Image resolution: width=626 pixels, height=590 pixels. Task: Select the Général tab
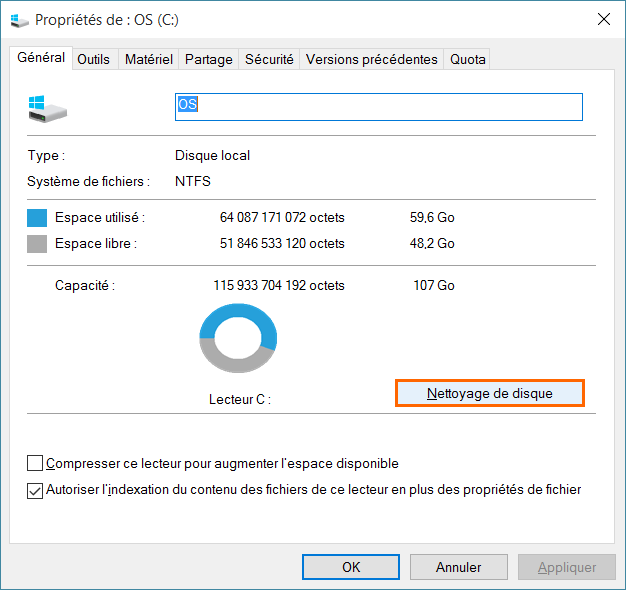41,58
